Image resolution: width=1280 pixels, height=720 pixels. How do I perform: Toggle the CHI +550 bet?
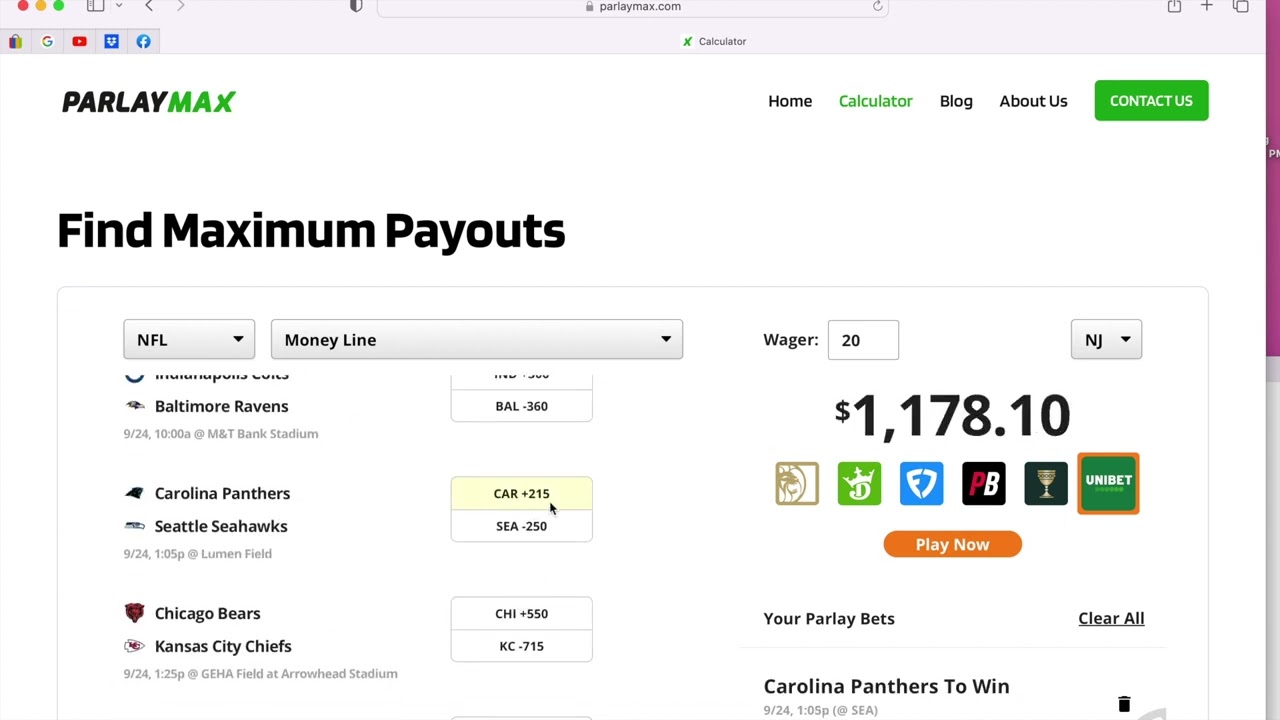click(x=521, y=613)
